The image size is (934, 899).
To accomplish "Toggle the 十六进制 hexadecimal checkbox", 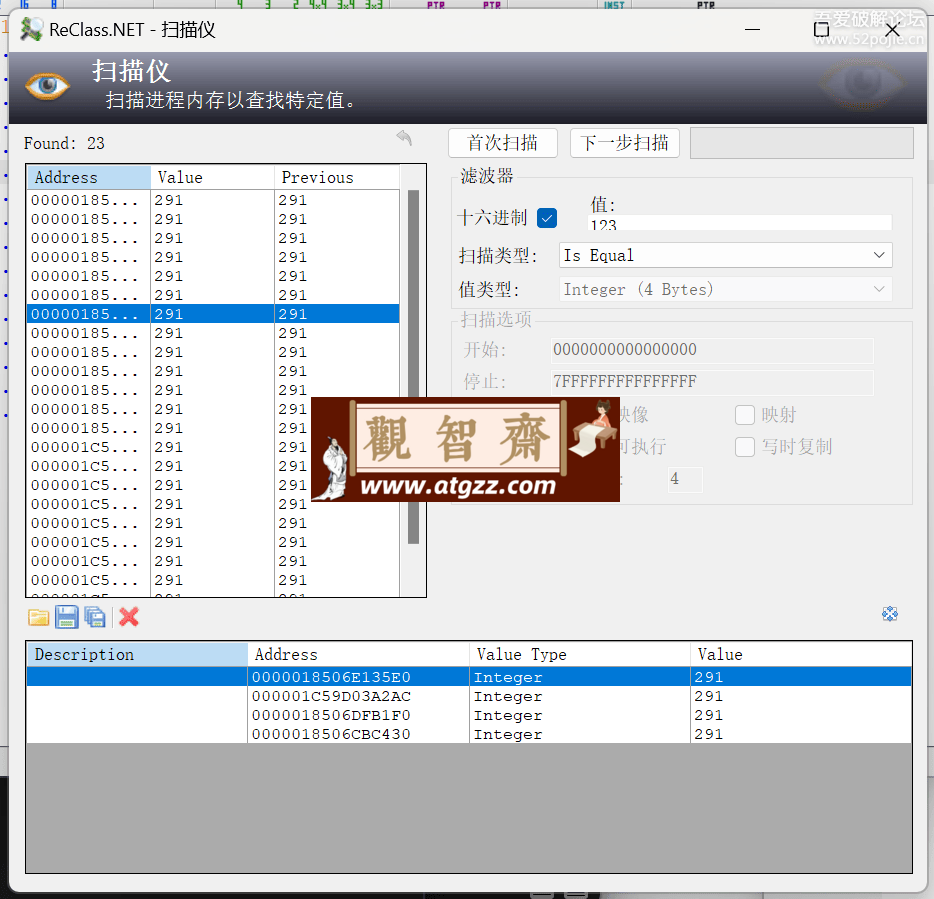I will coord(547,218).
